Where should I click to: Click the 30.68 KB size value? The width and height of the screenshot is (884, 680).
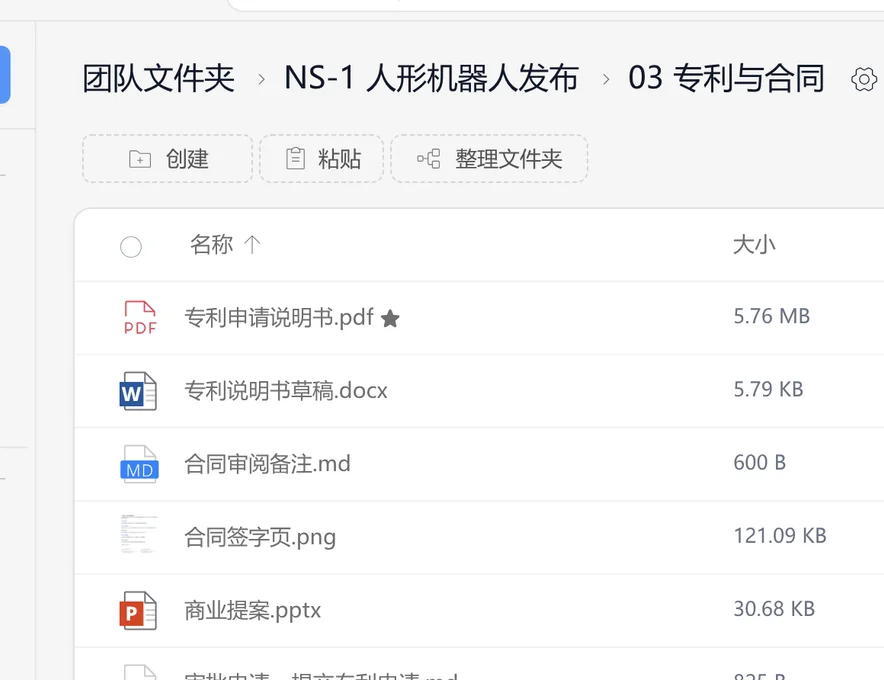[774, 609]
